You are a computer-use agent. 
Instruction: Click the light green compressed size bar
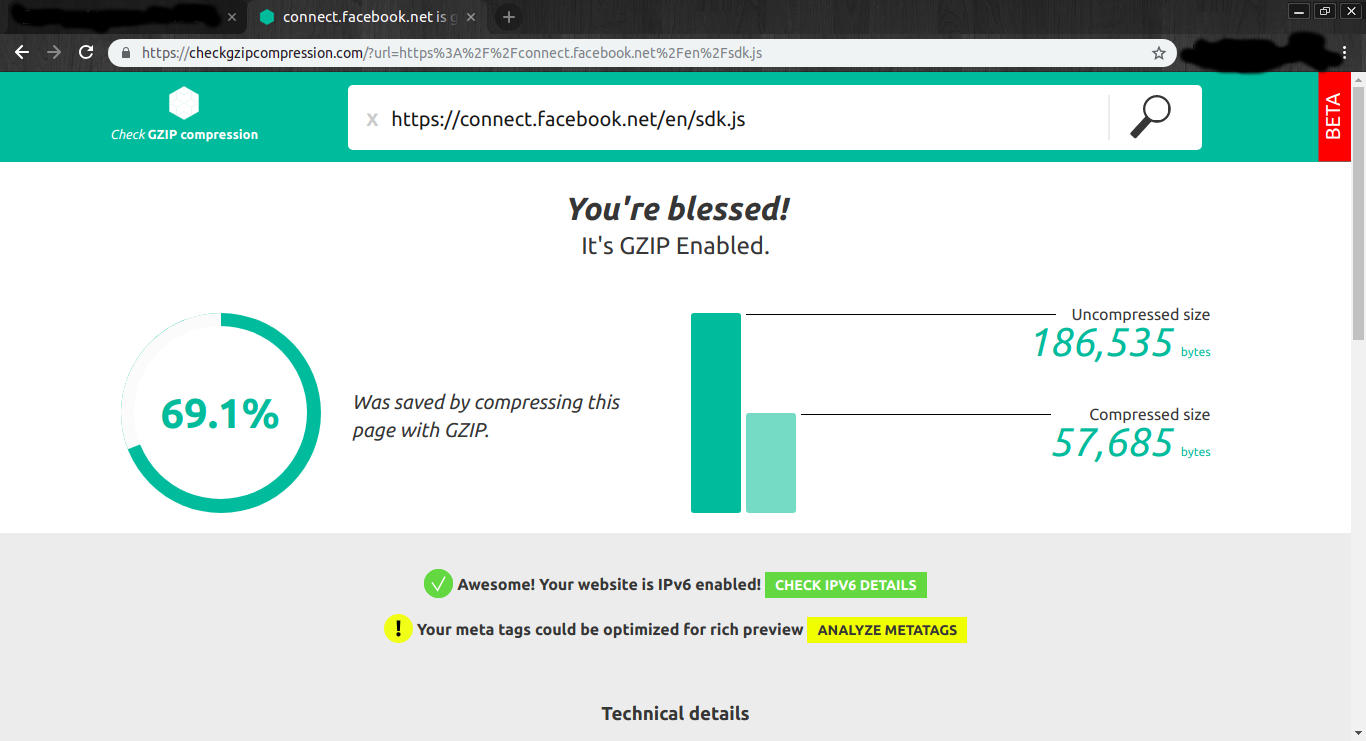point(771,463)
